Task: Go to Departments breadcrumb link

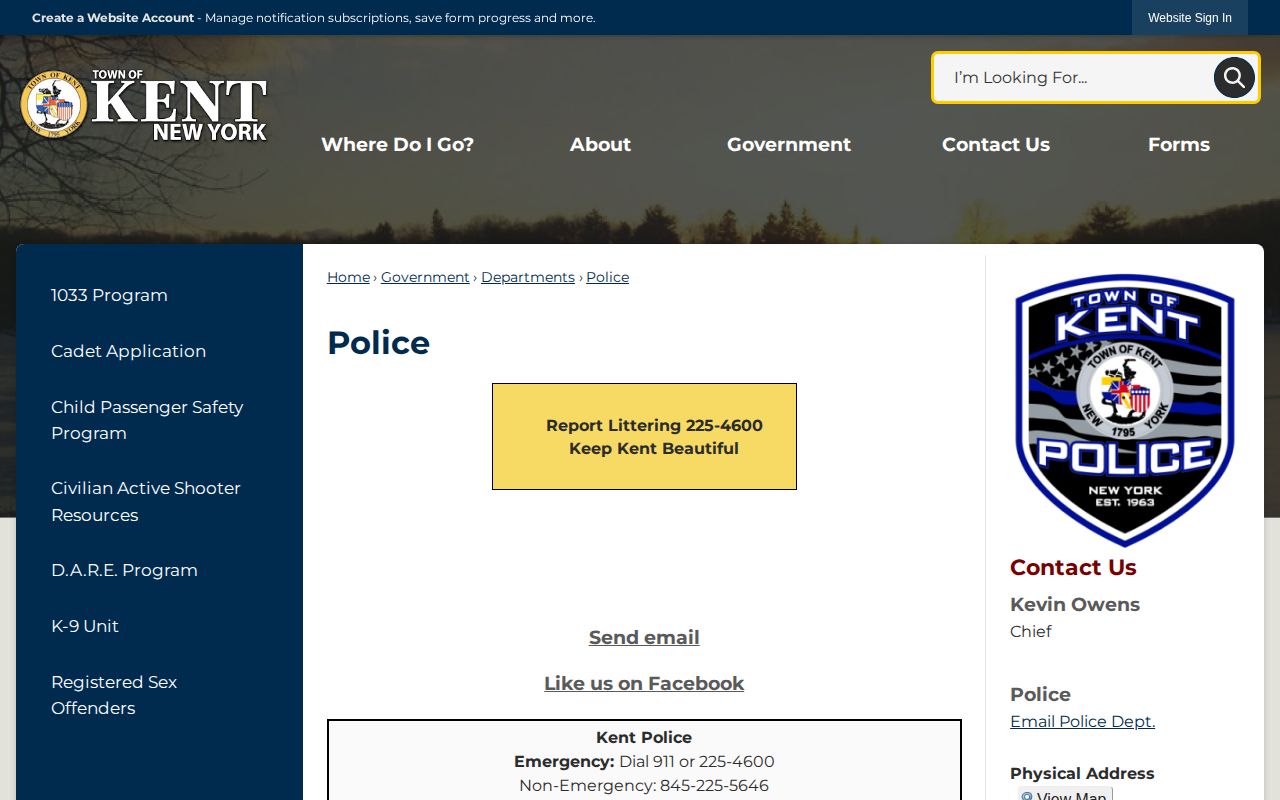Action: (x=528, y=277)
